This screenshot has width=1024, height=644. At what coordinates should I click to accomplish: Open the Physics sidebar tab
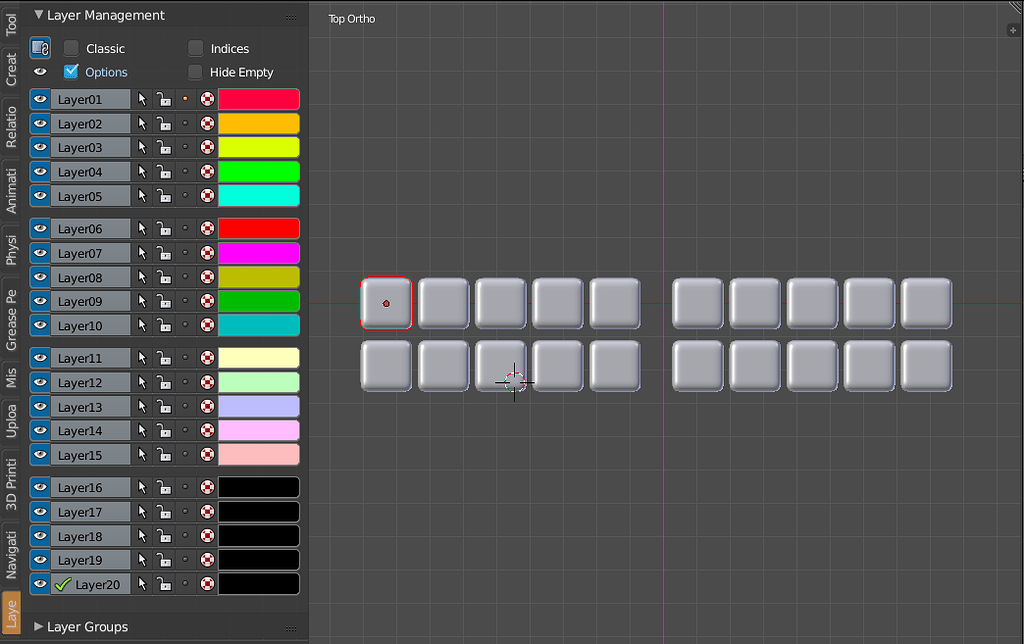[10, 250]
